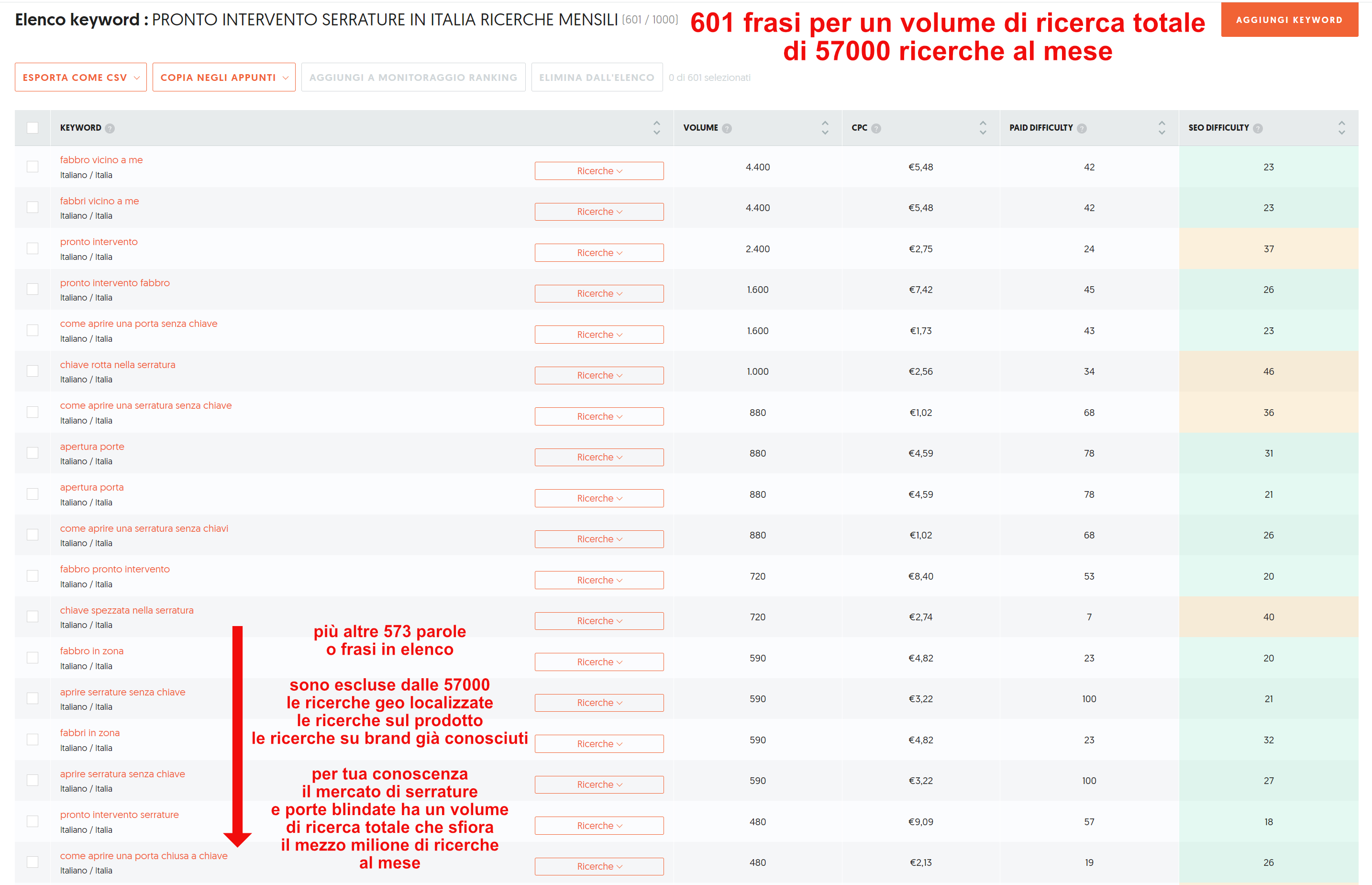Open the ESPORTA COME CSV dropdown
1372x885 pixels.
[80, 78]
